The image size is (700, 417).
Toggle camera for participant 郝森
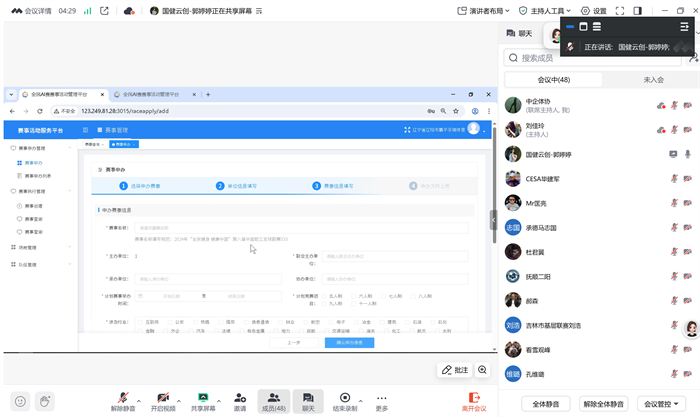pyautogui.click(x=688, y=302)
